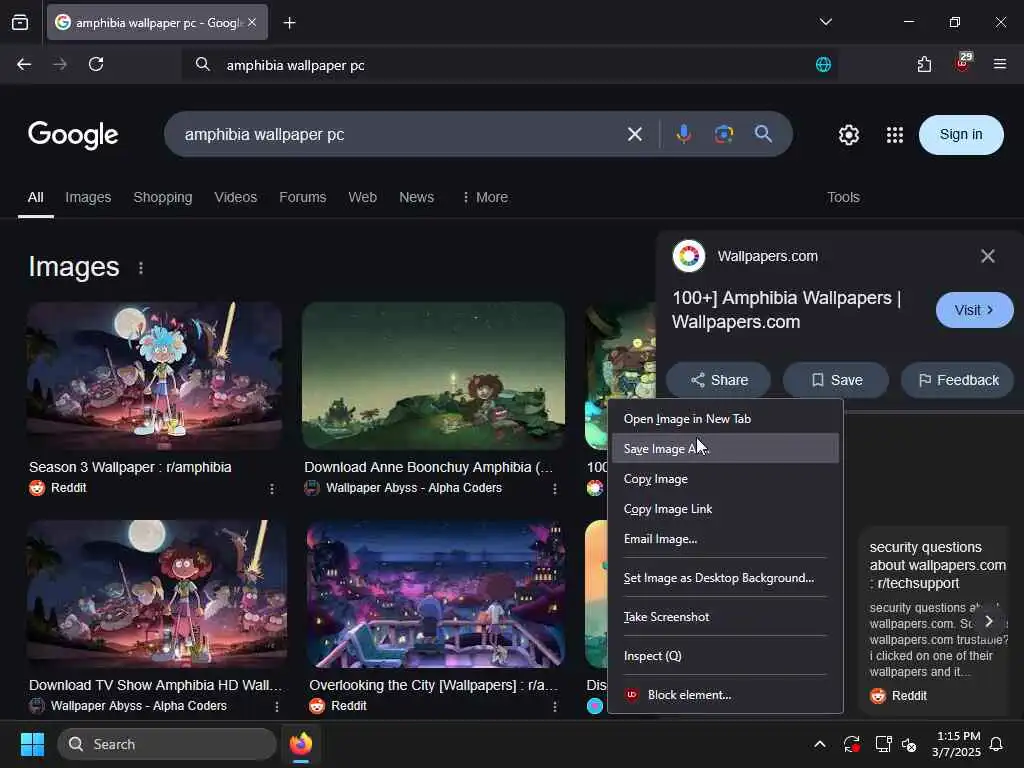The height and width of the screenshot is (768, 1024).
Task: Click the Wallpapers.com site favicon
Action: point(688,256)
